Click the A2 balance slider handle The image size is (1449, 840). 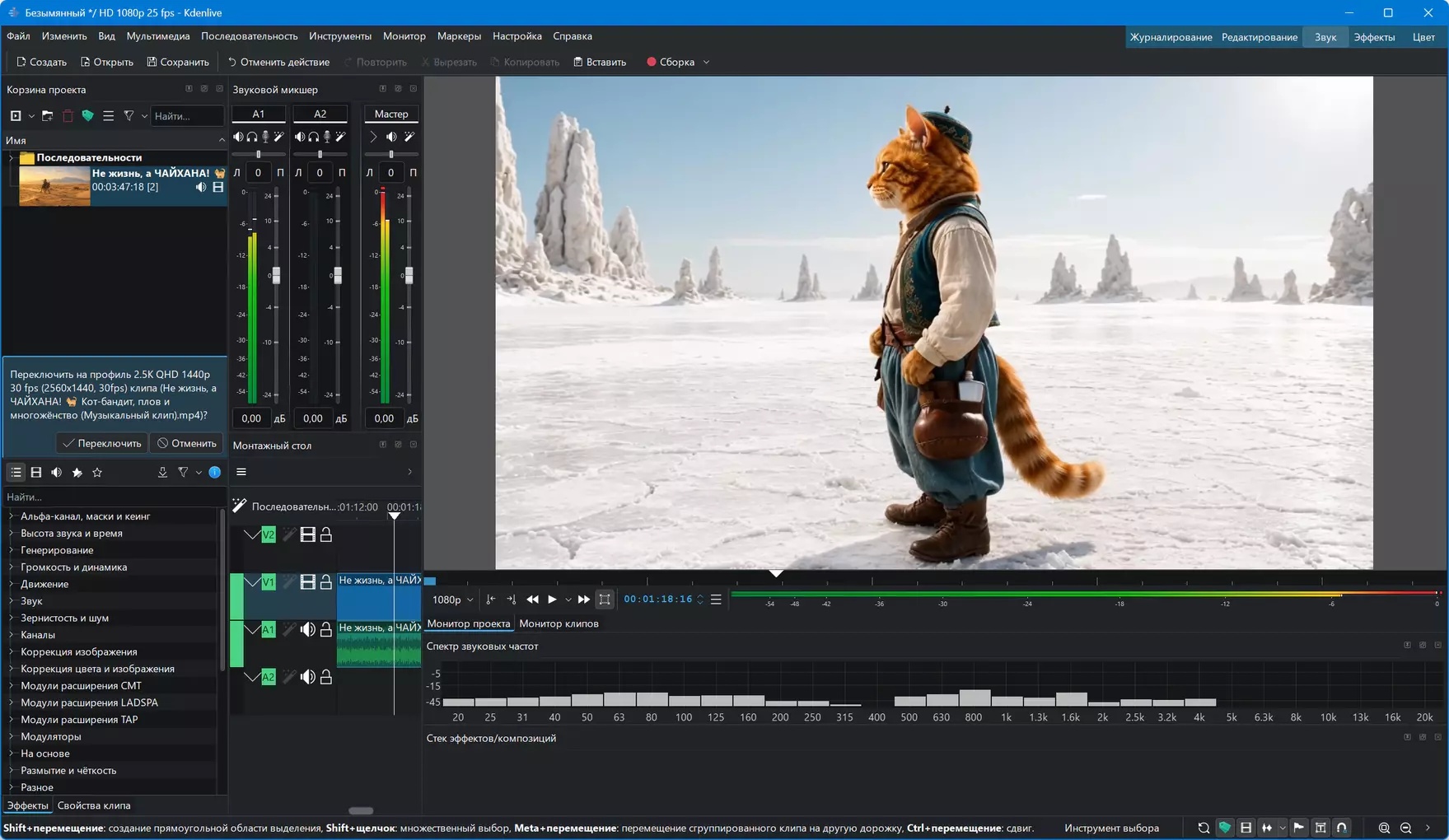point(320,154)
